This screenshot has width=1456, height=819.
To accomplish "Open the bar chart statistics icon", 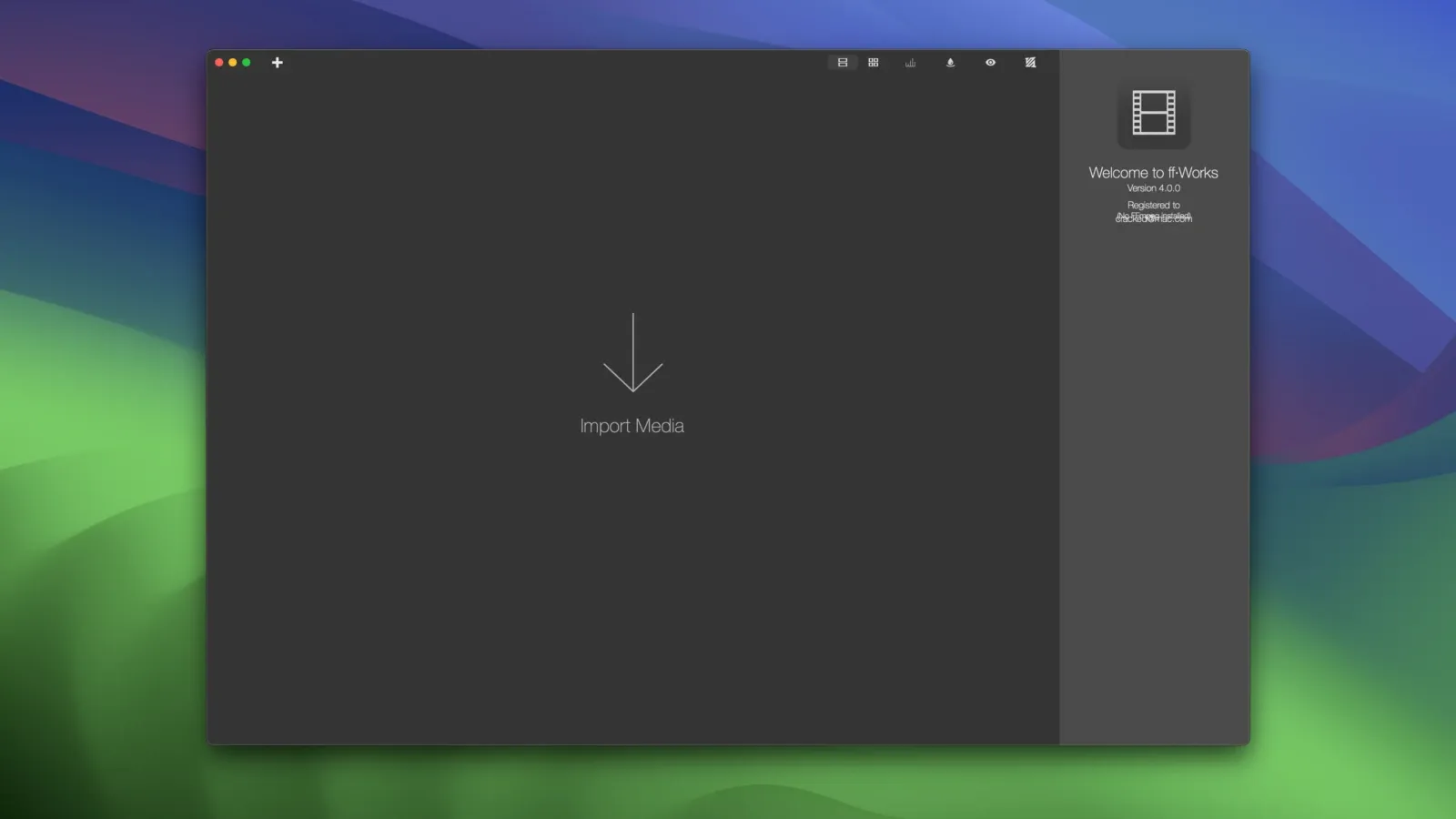I will coord(910,63).
